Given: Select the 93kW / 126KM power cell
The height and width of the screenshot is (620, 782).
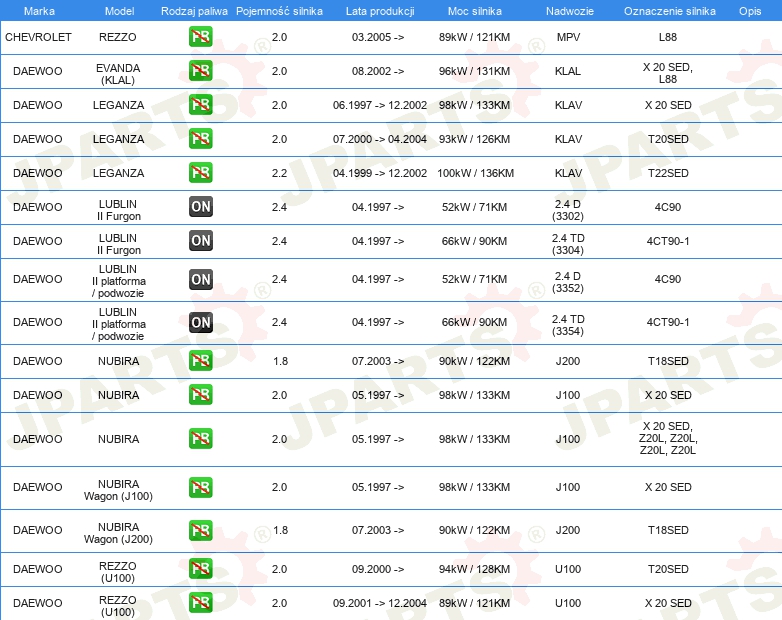Looking at the screenshot, I should pyautogui.click(x=474, y=139).
